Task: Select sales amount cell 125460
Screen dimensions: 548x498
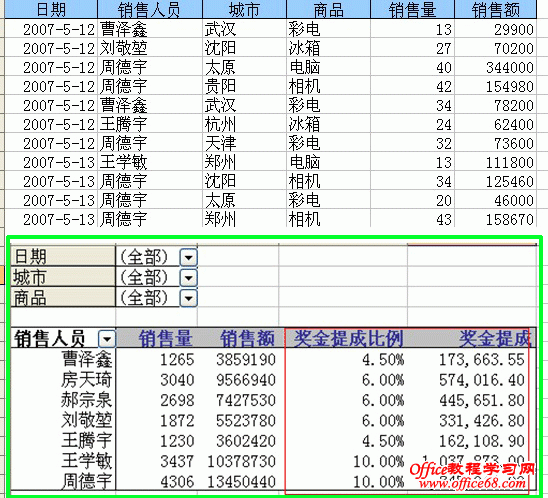Action: (495, 181)
